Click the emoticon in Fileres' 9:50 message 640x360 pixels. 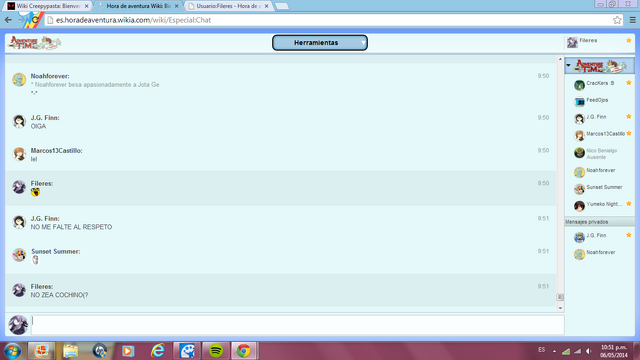(36, 192)
